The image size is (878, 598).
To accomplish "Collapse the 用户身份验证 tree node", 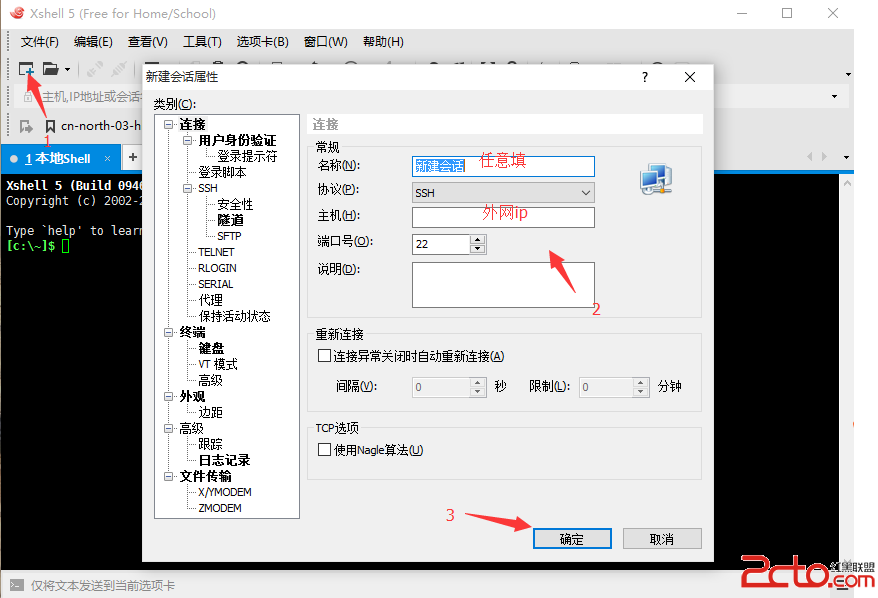I will click(x=188, y=140).
